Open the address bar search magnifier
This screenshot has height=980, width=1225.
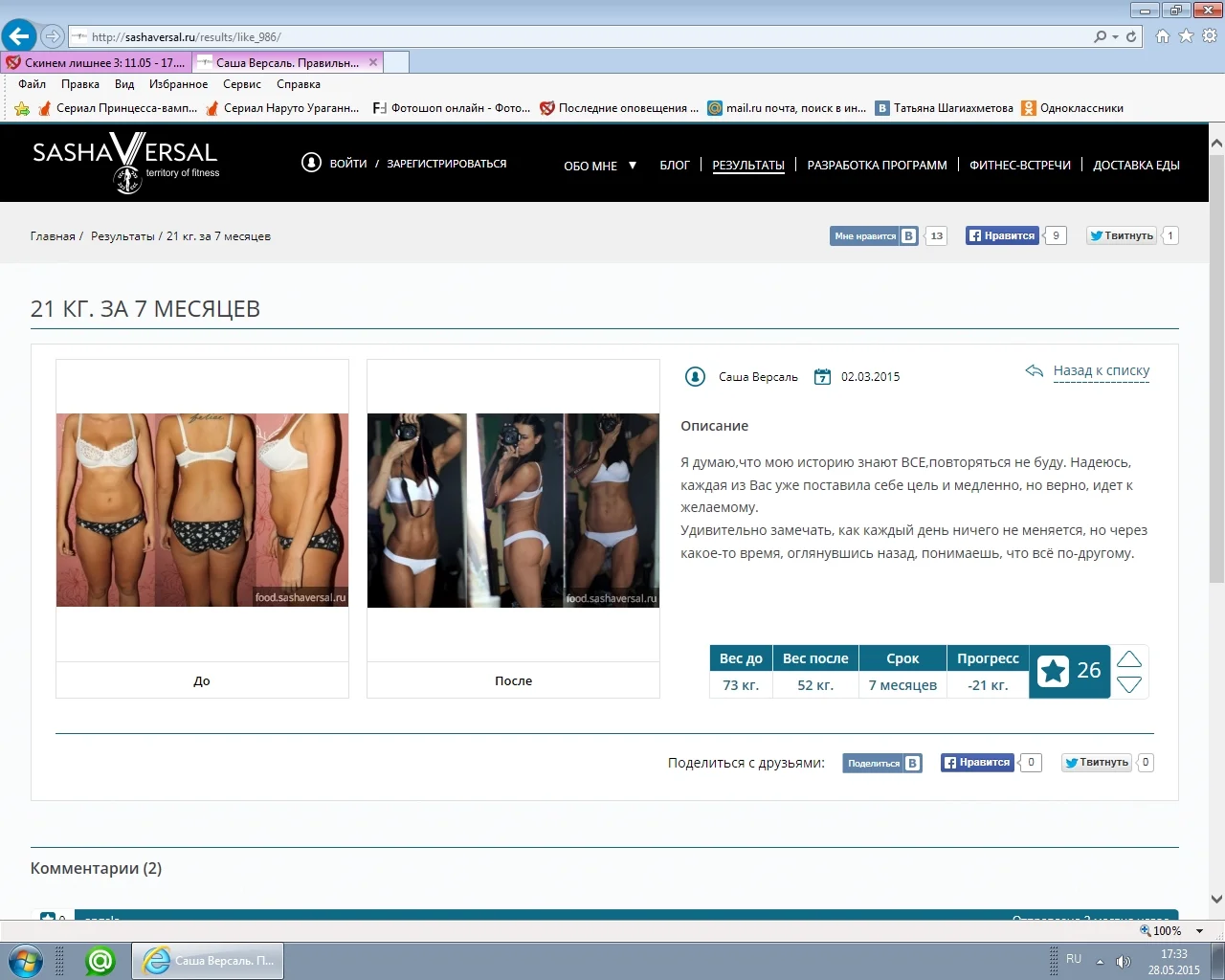(1101, 36)
